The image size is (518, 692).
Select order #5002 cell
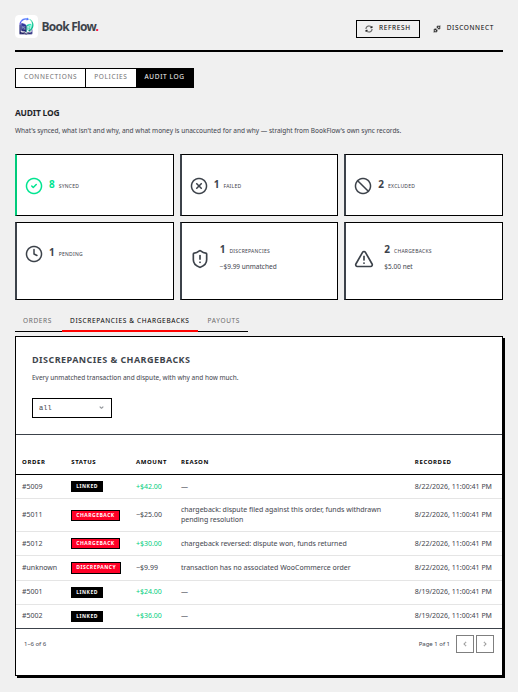coord(32,616)
